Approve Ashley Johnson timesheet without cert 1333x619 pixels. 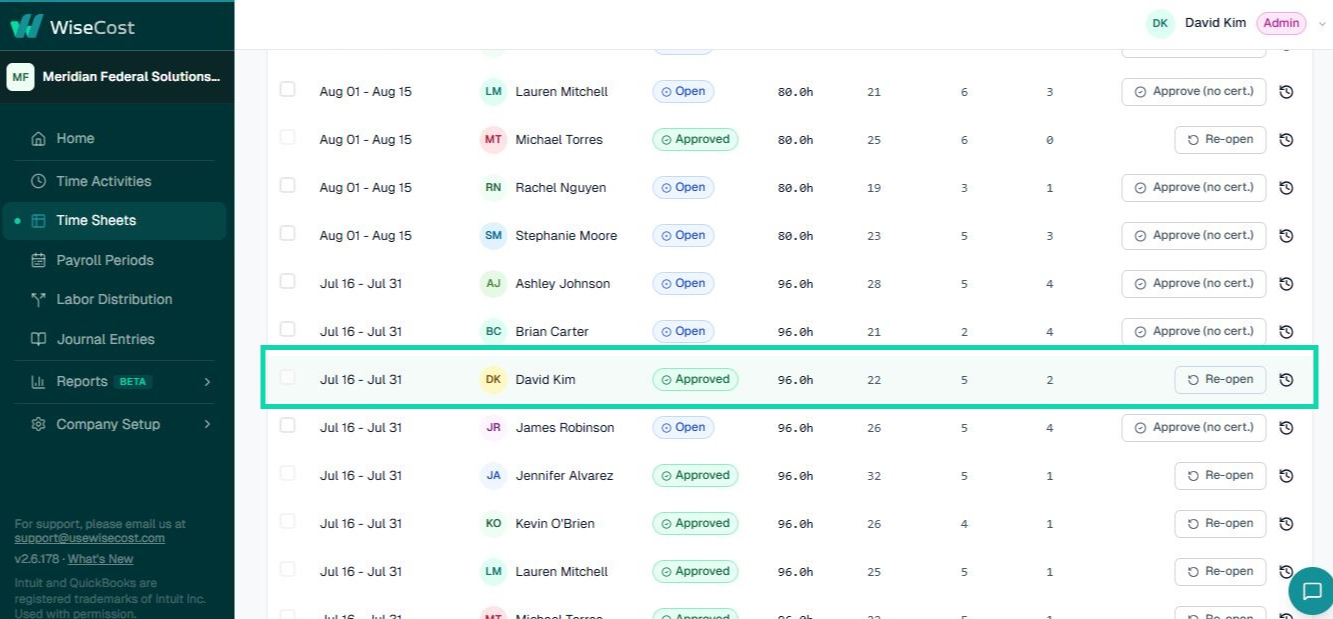coord(1194,283)
